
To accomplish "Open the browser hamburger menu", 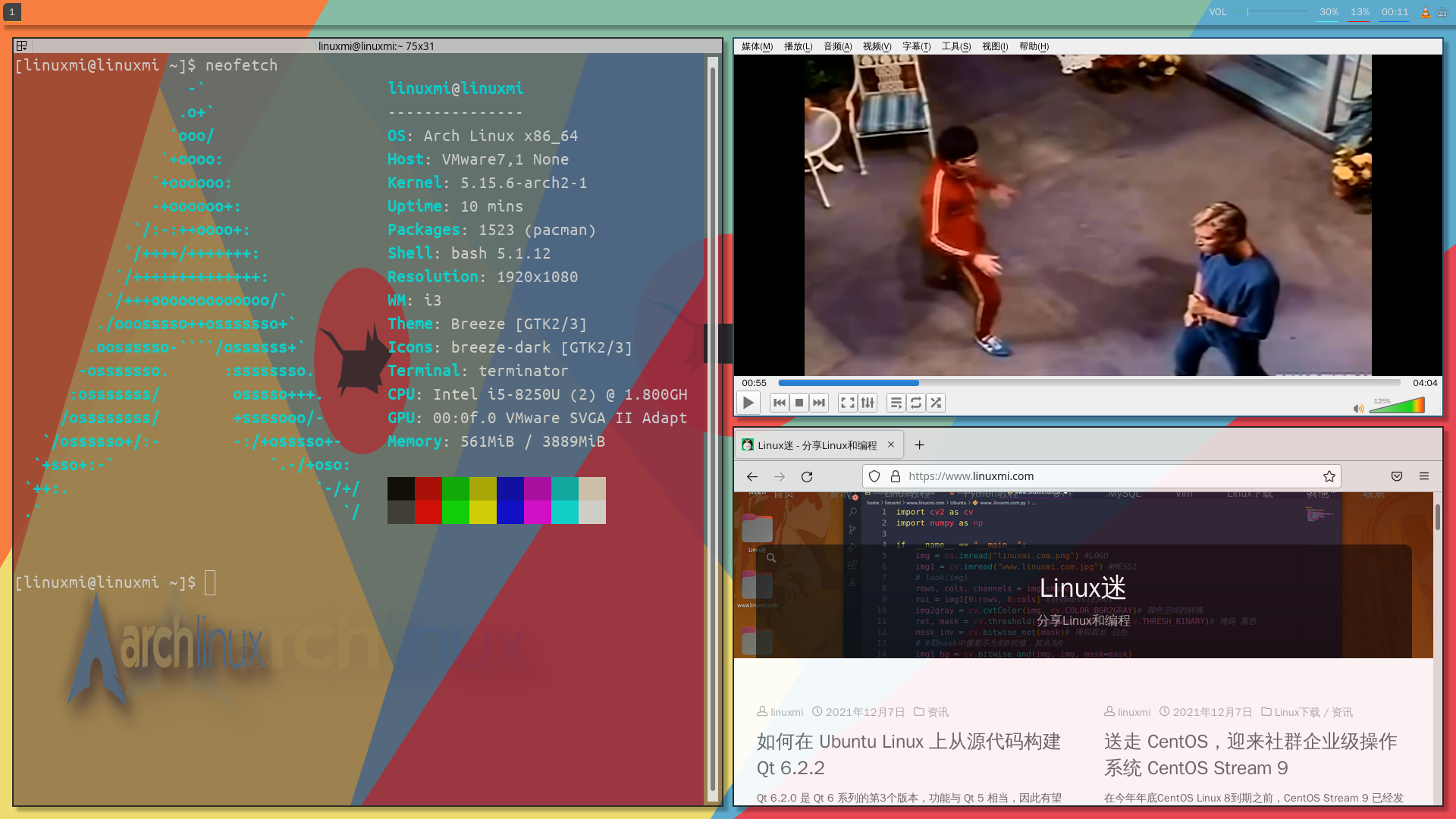I will point(1423,476).
